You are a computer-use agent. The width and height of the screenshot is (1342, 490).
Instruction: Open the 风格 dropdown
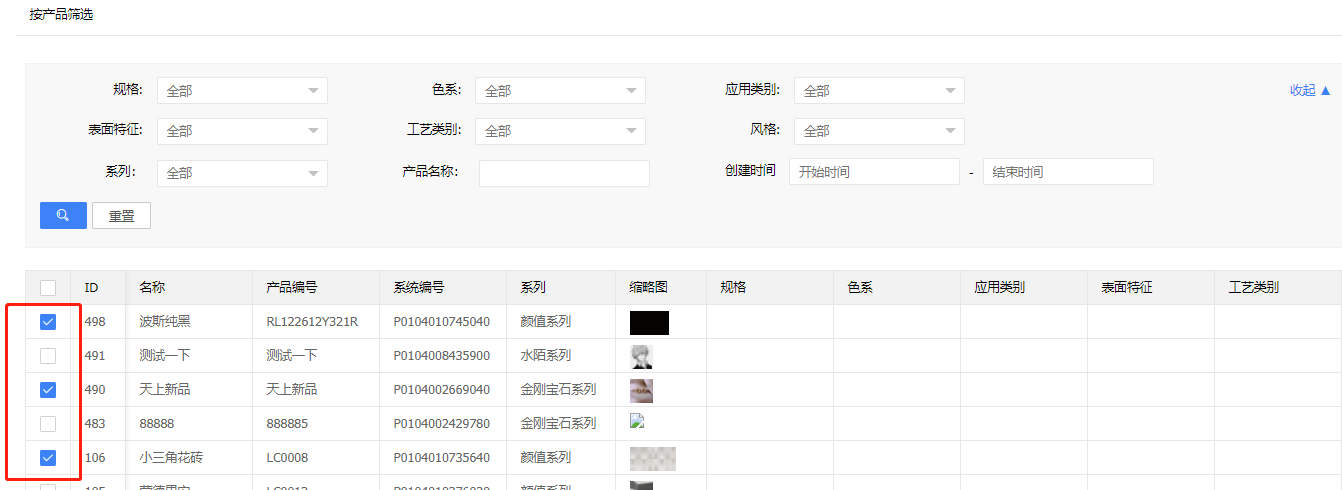879,131
